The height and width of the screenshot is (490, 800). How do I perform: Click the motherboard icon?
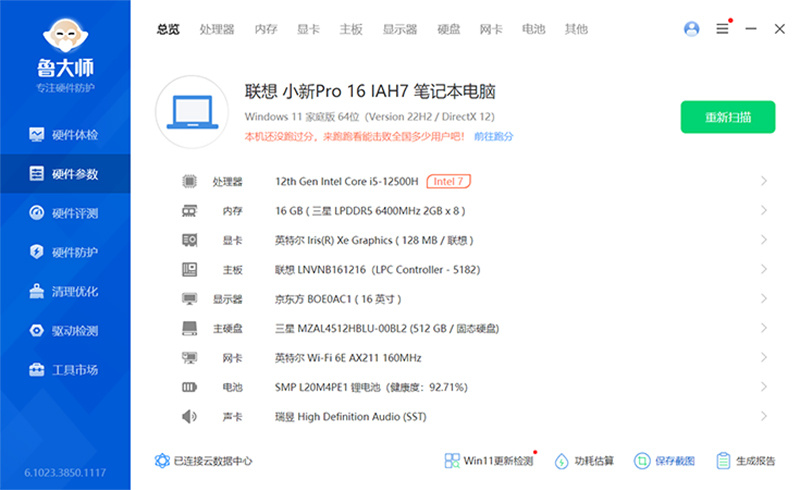click(x=189, y=270)
